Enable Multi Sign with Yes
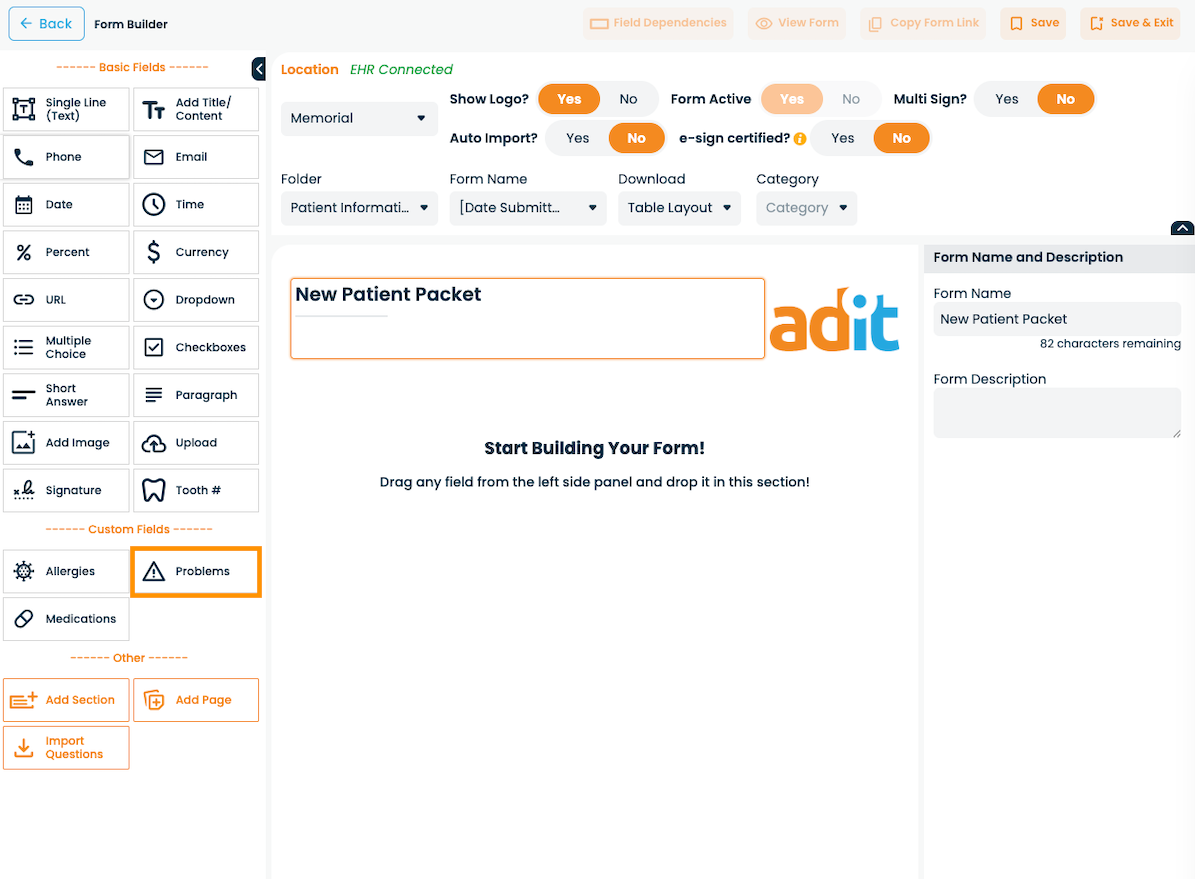This screenshot has width=1195, height=879. tap(1006, 99)
